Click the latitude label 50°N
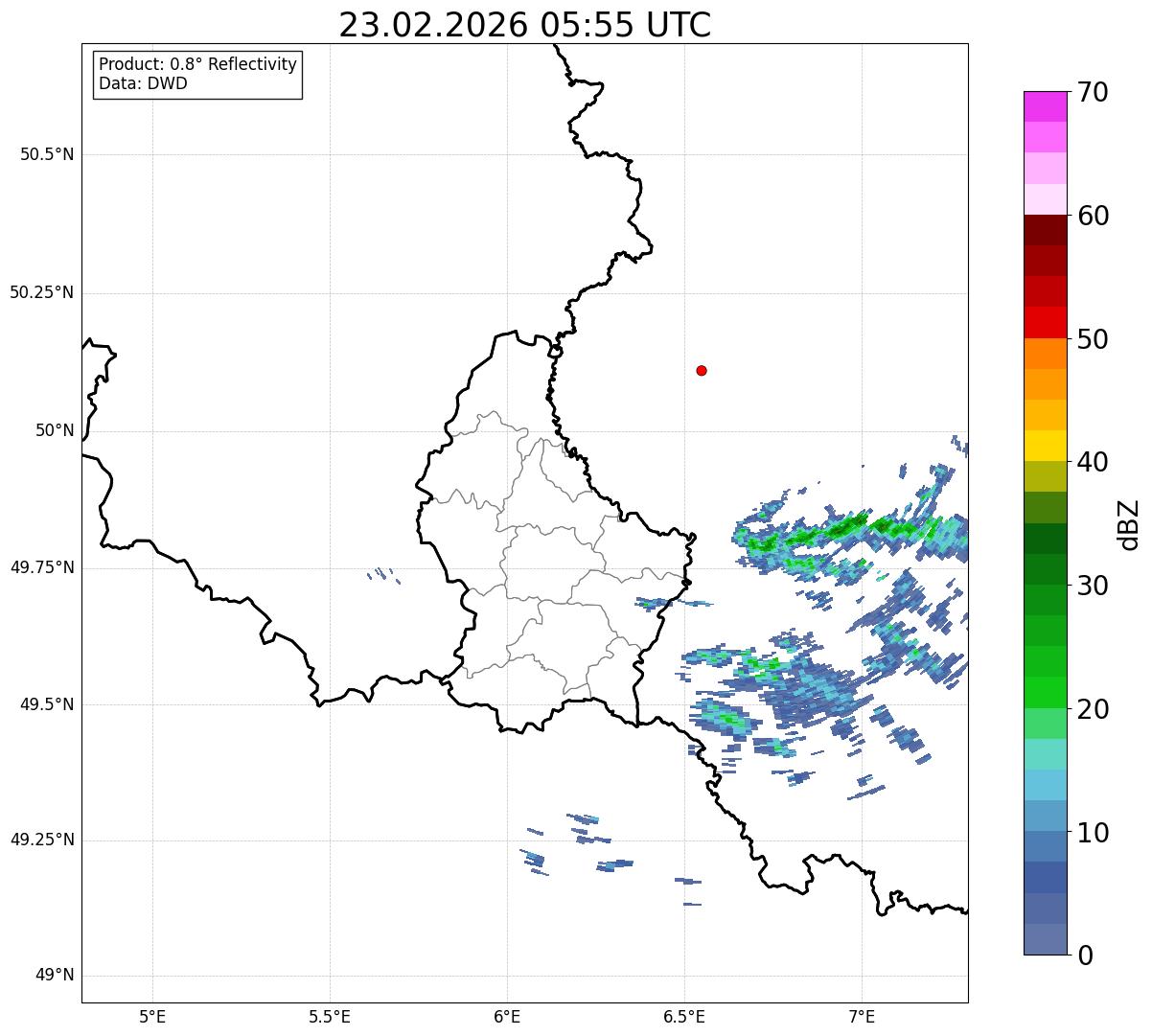Screen dimensions: 1152x1036 (x=56, y=430)
